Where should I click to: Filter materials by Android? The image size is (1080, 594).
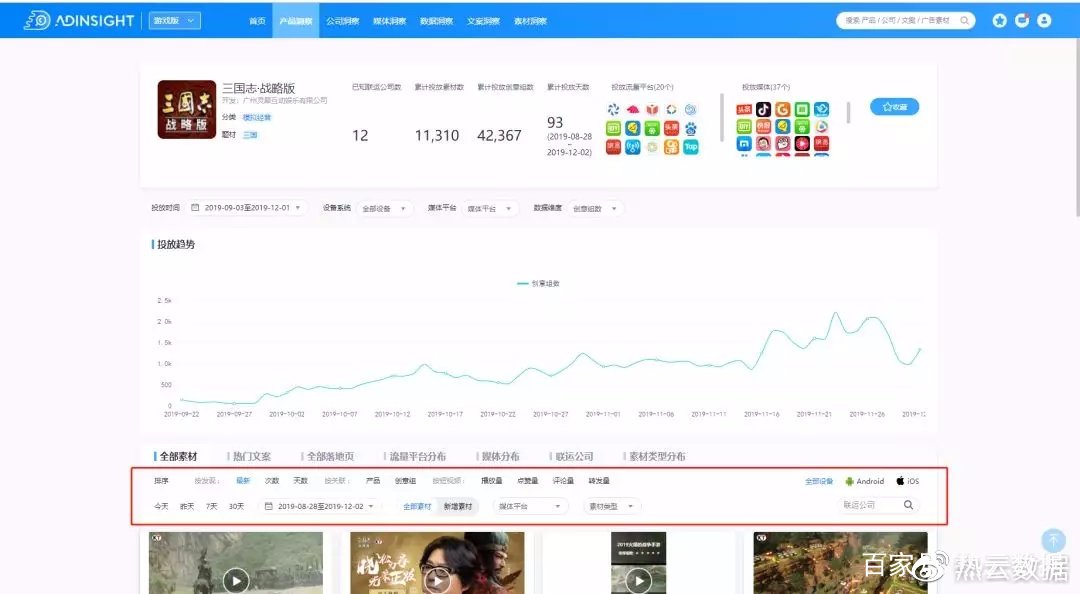(864, 482)
